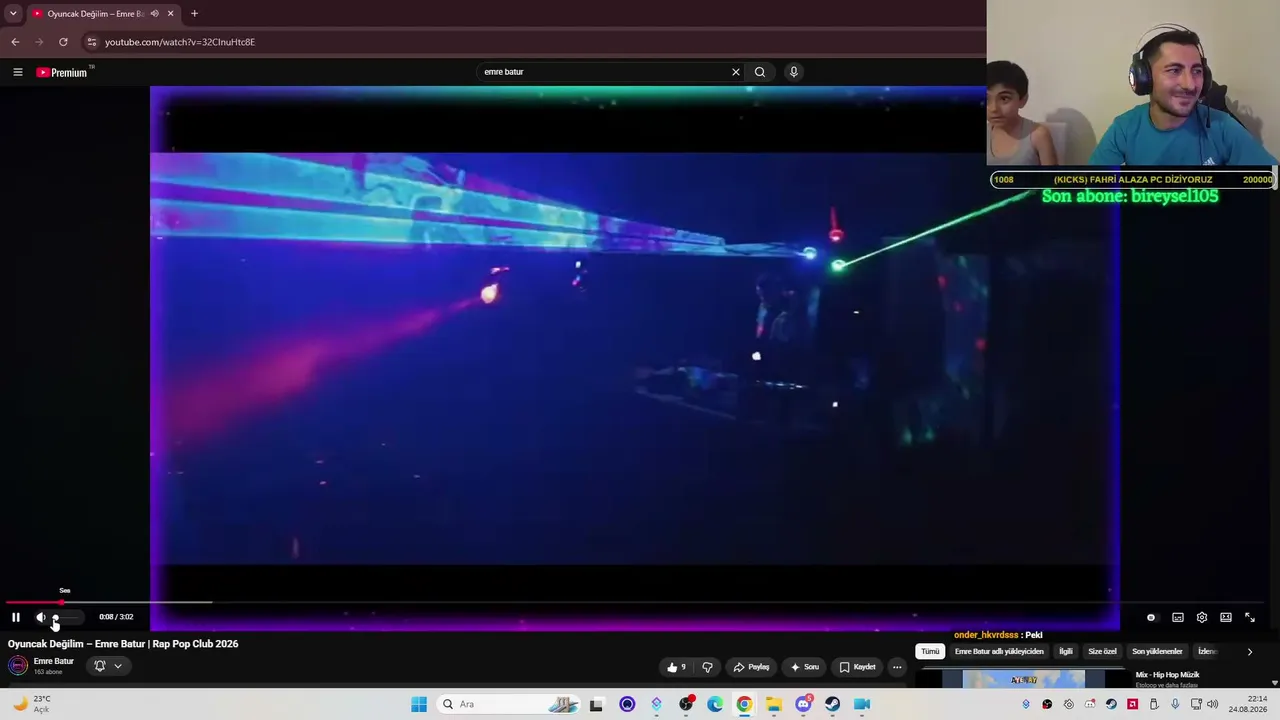
Task: Open the Windows Start menu
Action: click(419, 704)
